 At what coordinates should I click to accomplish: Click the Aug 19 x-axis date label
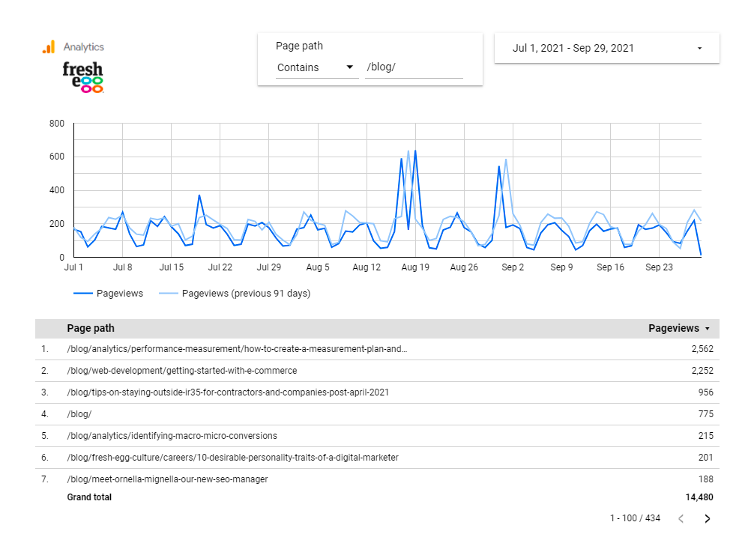click(x=415, y=267)
